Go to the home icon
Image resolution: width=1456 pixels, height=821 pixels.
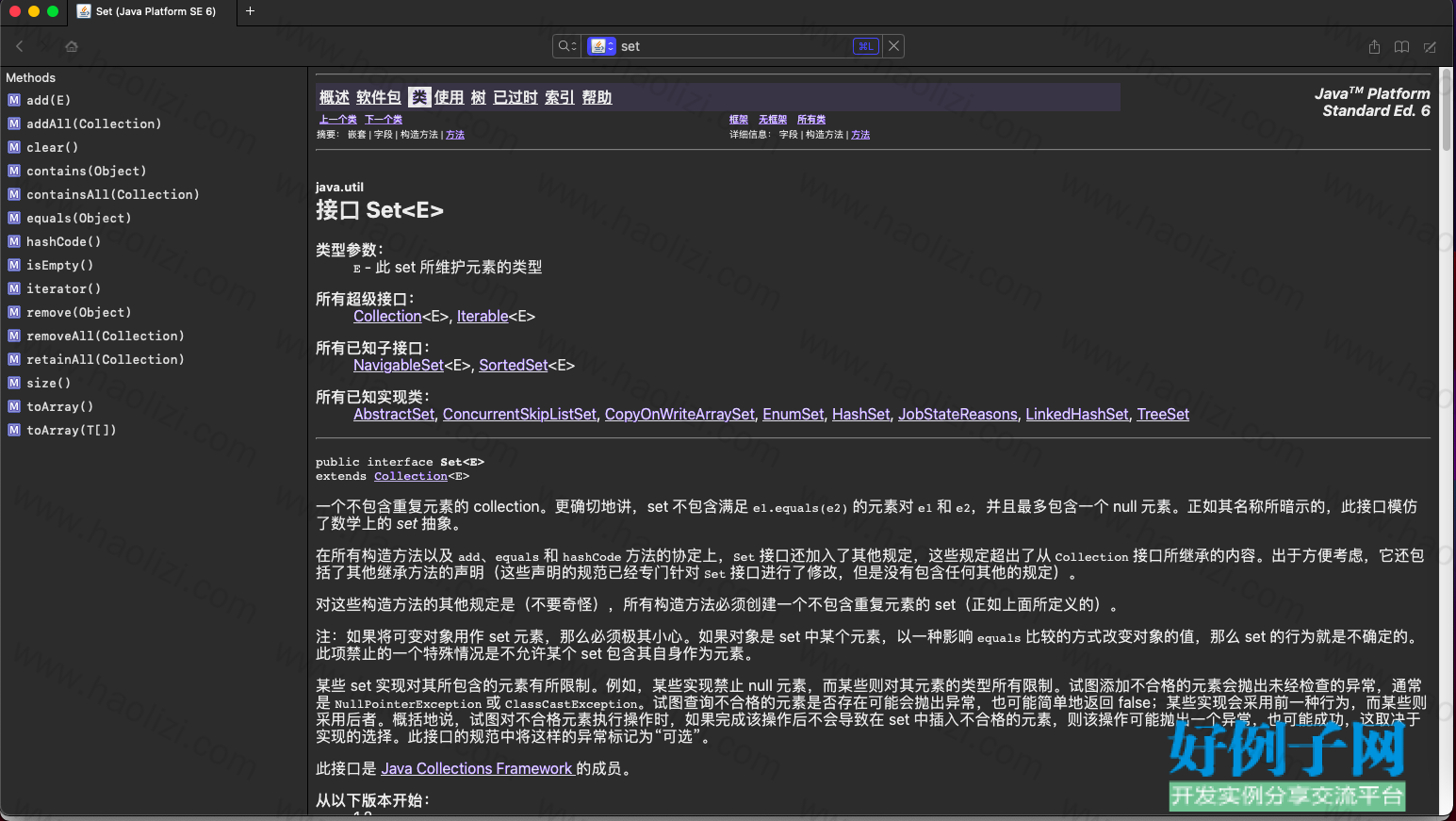72,46
